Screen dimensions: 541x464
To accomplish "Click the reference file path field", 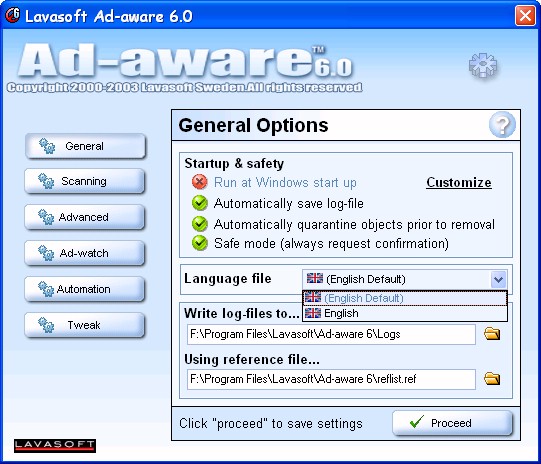I will [x=331, y=379].
